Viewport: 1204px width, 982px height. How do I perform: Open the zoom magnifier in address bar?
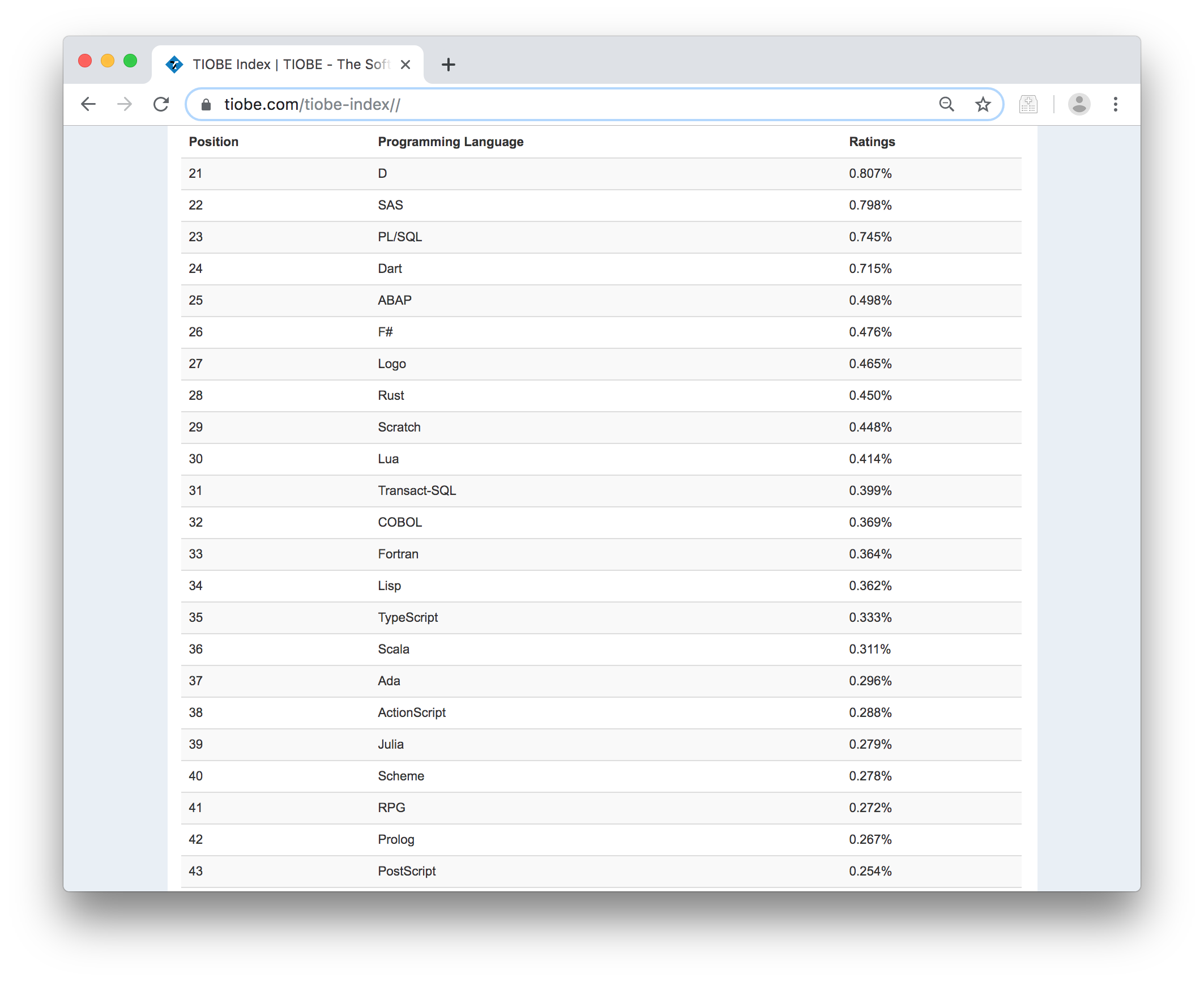946,104
